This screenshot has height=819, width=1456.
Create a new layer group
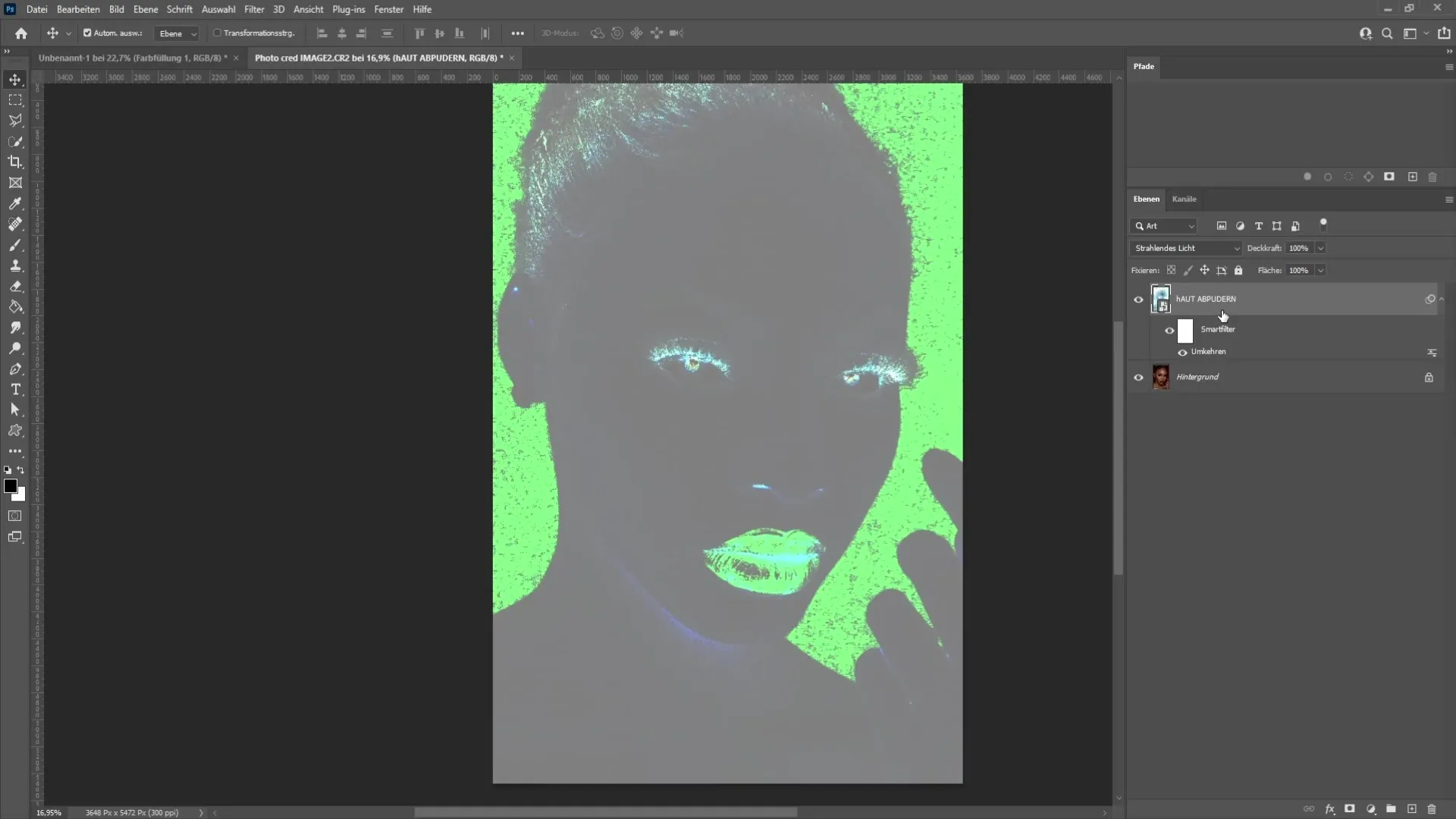pyautogui.click(x=1391, y=809)
